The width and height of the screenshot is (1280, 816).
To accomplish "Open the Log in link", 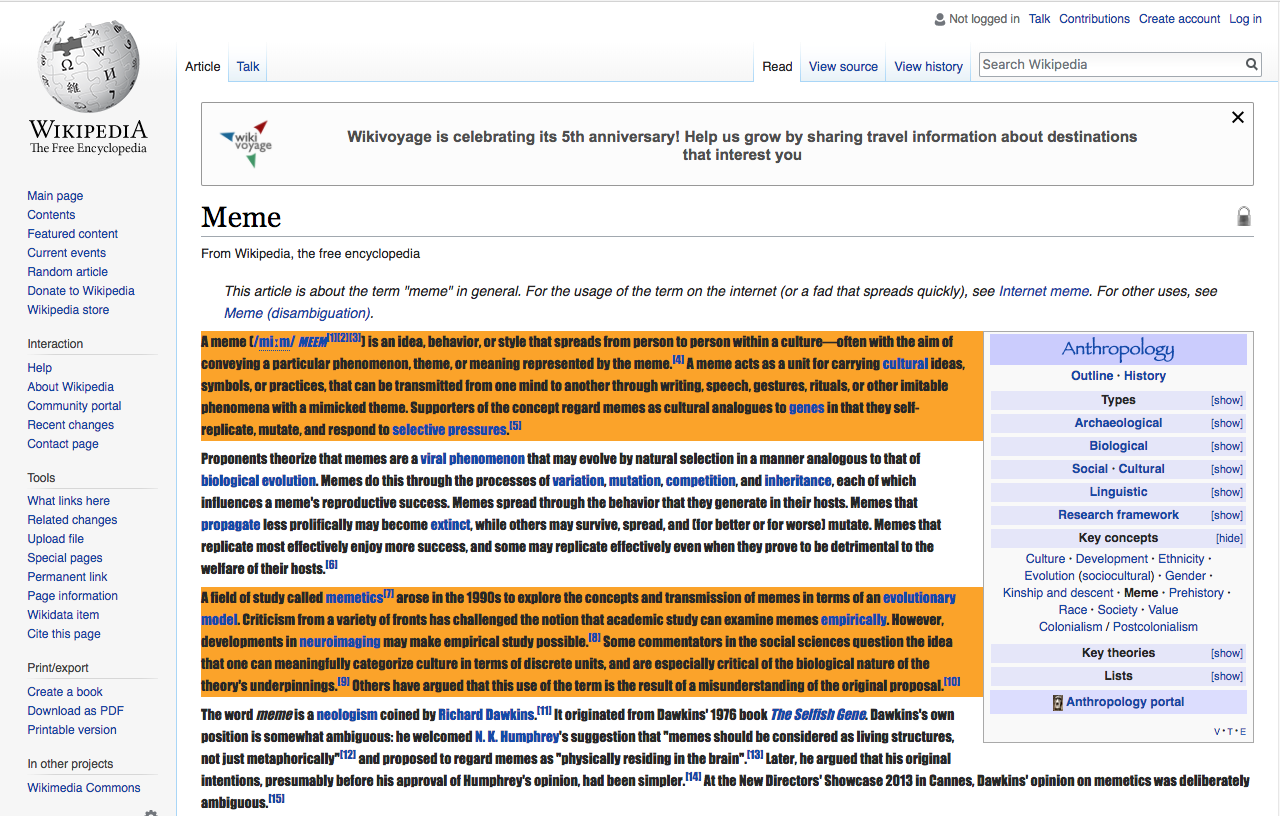I will pyautogui.click(x=1245, y=19).
